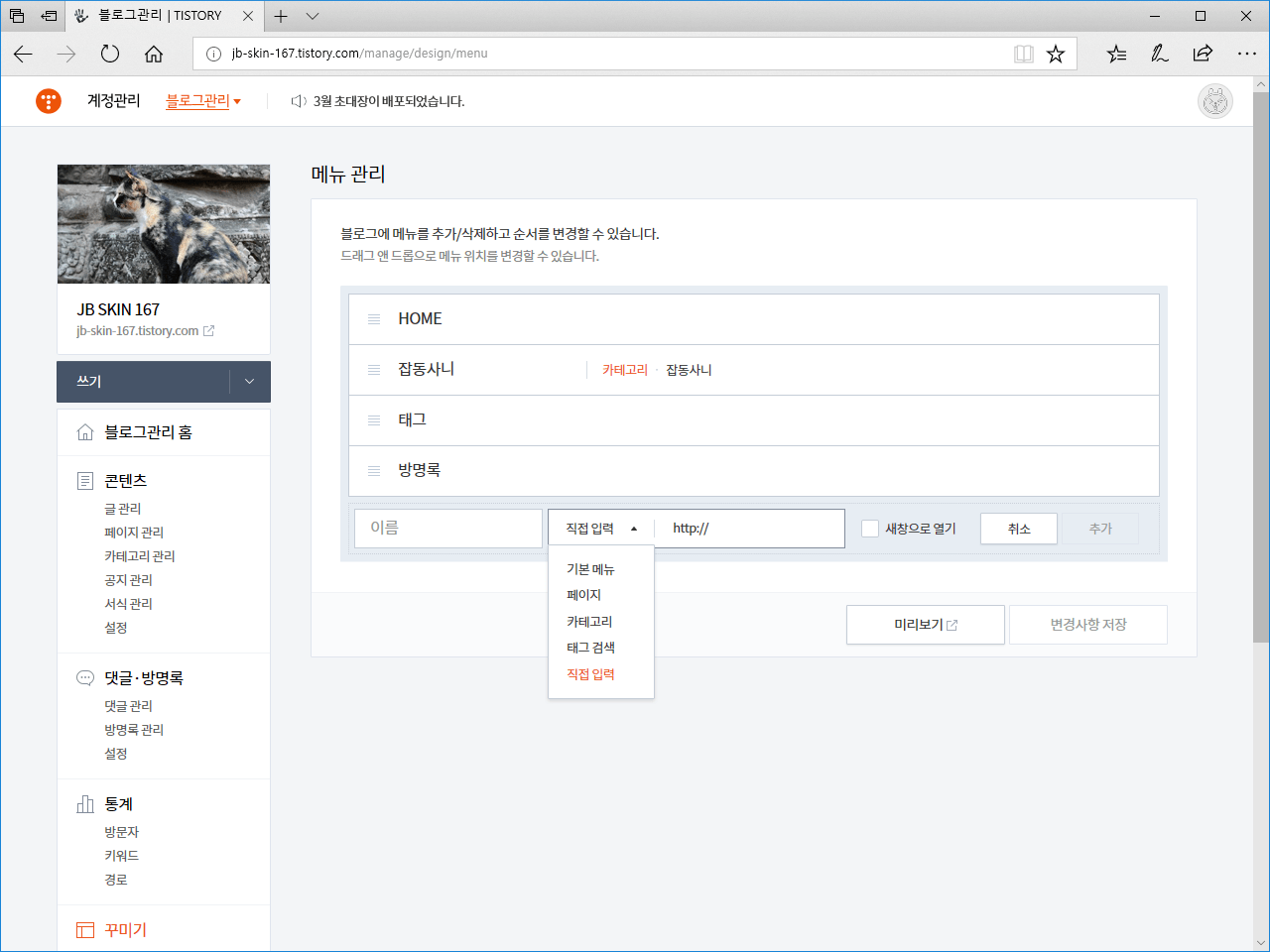The image size is (1270, 952).
Task: Click drag handle of 방명록 menu row
Action: (374, 471)
